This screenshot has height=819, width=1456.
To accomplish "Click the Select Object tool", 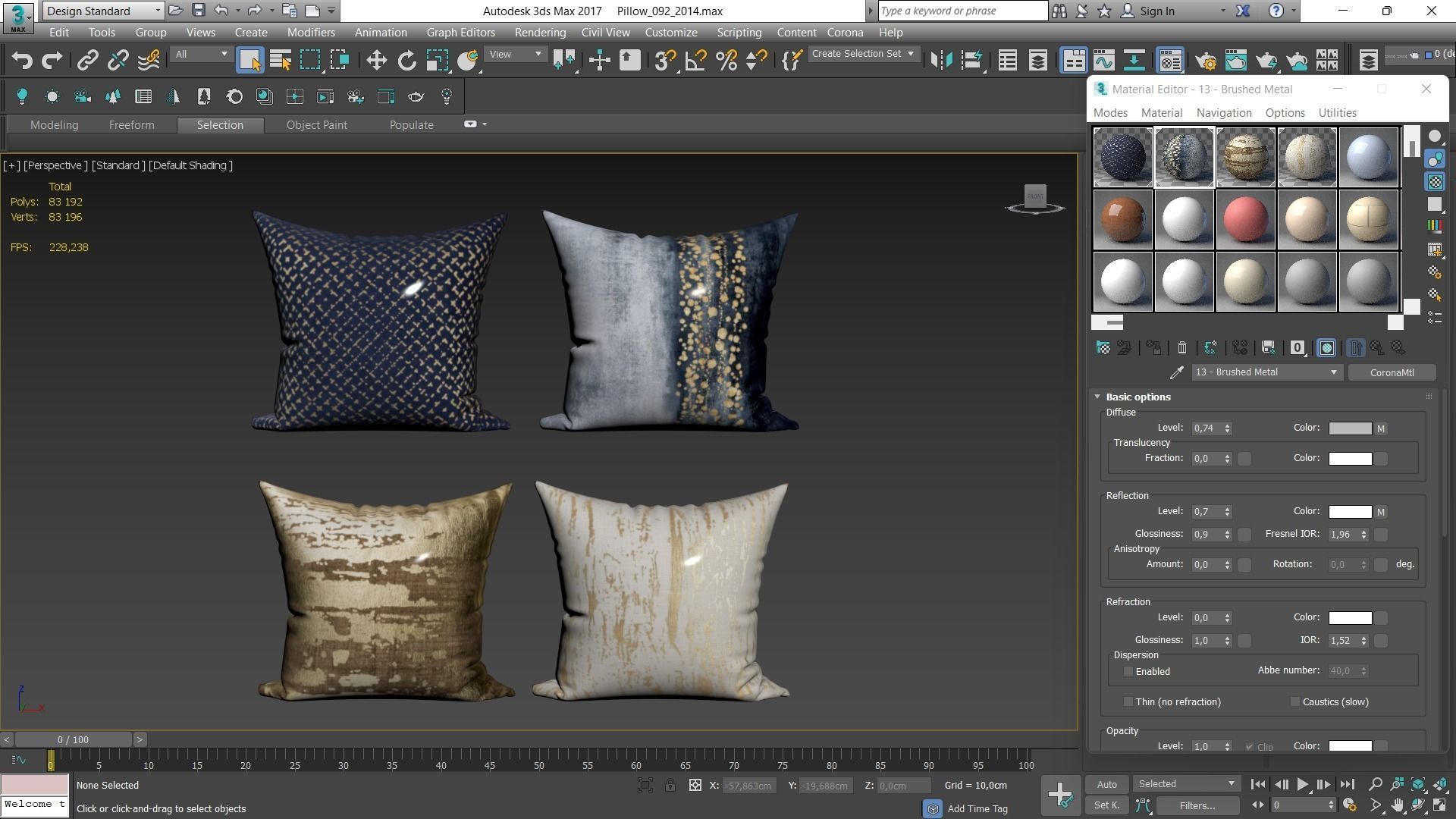I will point(249,61).
